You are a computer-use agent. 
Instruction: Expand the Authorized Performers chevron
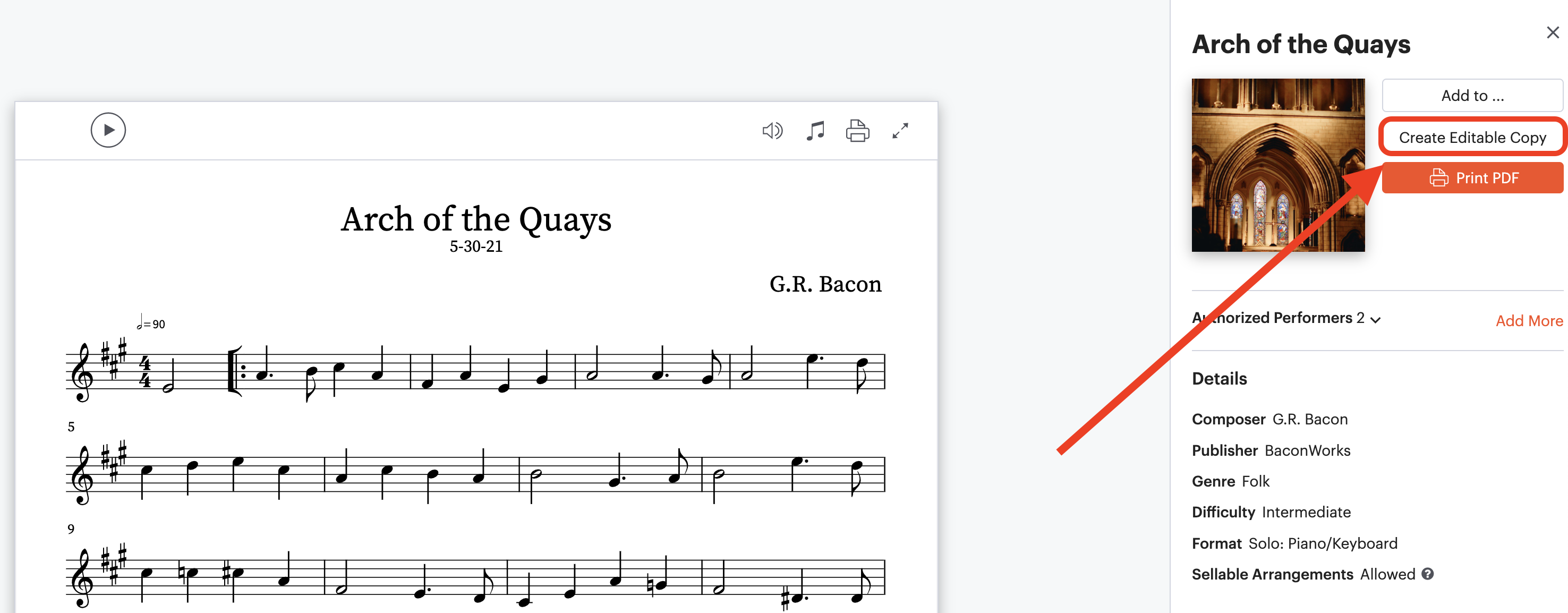coord(1376,320)
